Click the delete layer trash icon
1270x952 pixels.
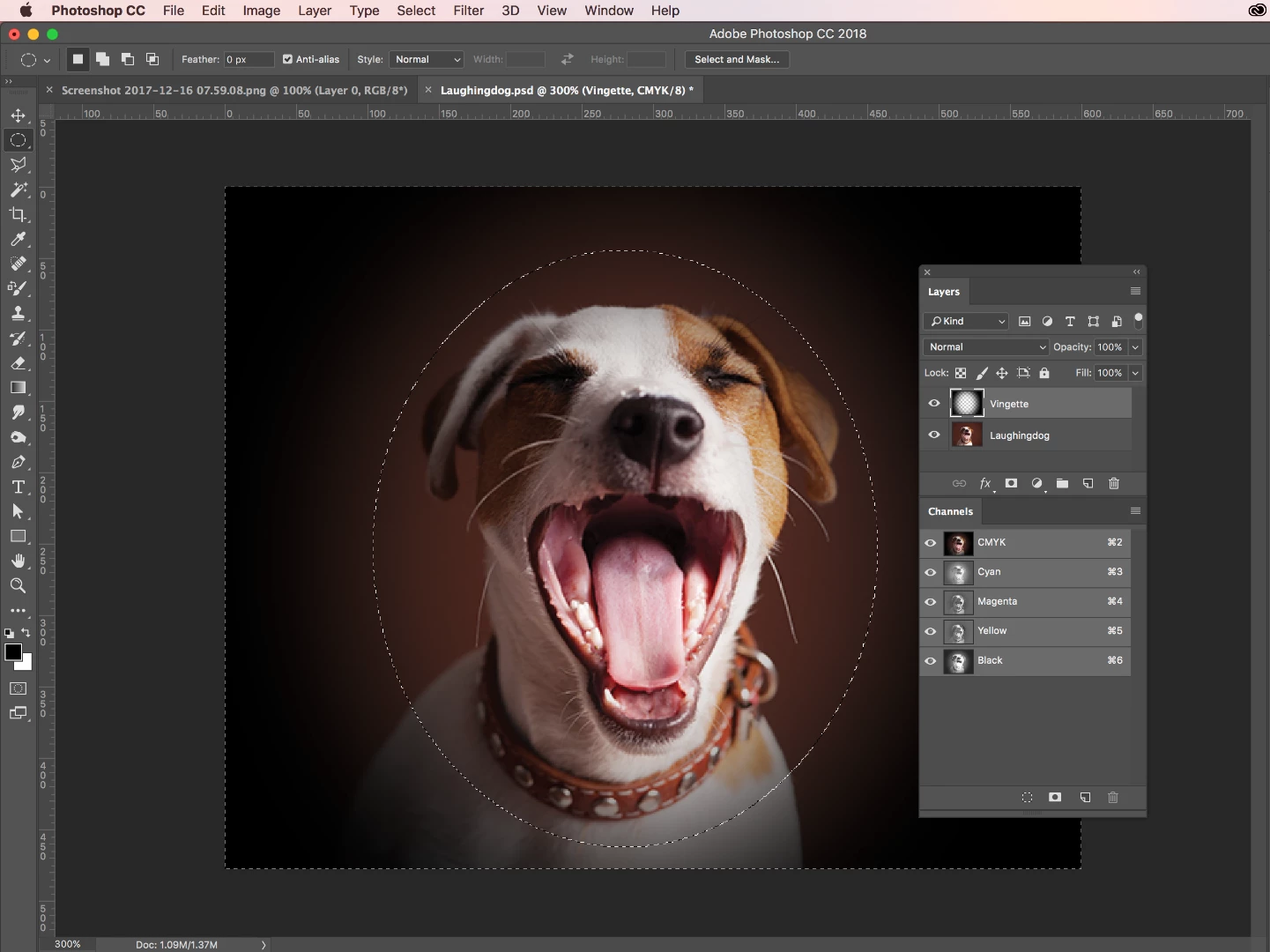point(1113,483)
